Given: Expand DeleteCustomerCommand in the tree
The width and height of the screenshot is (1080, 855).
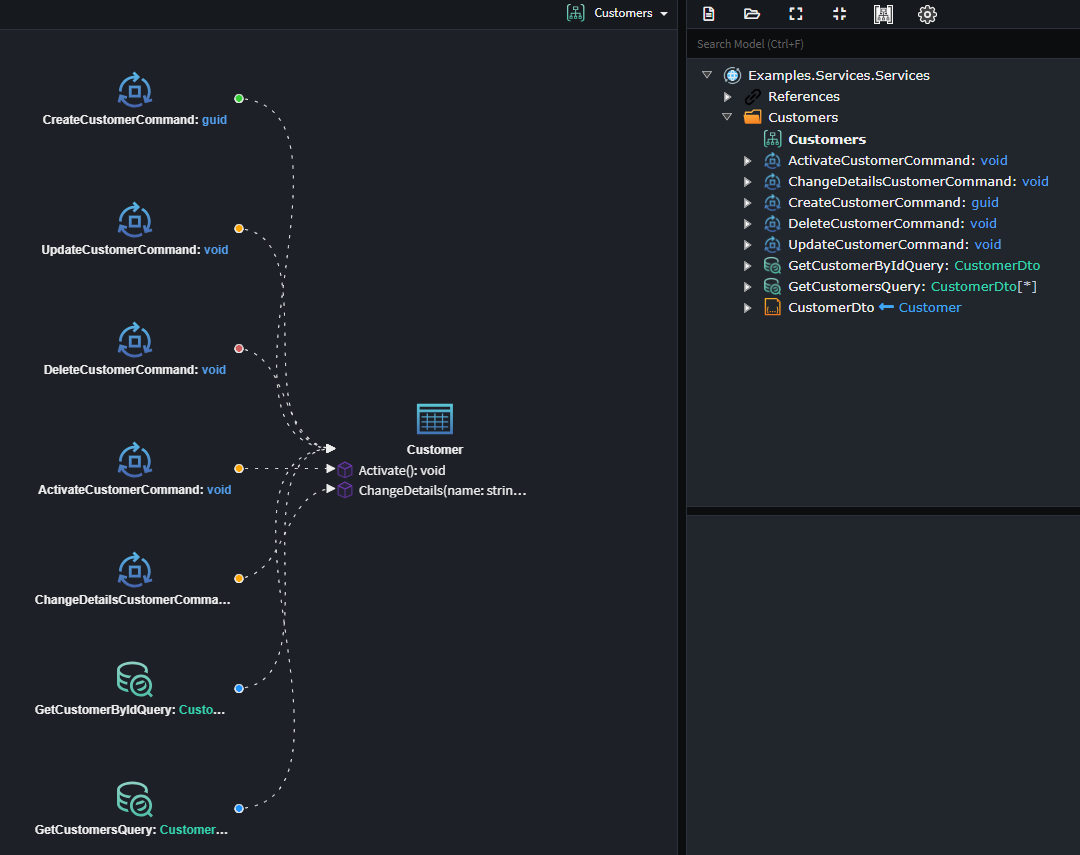Looking at the screenshot, I should [x=747, y=224].
